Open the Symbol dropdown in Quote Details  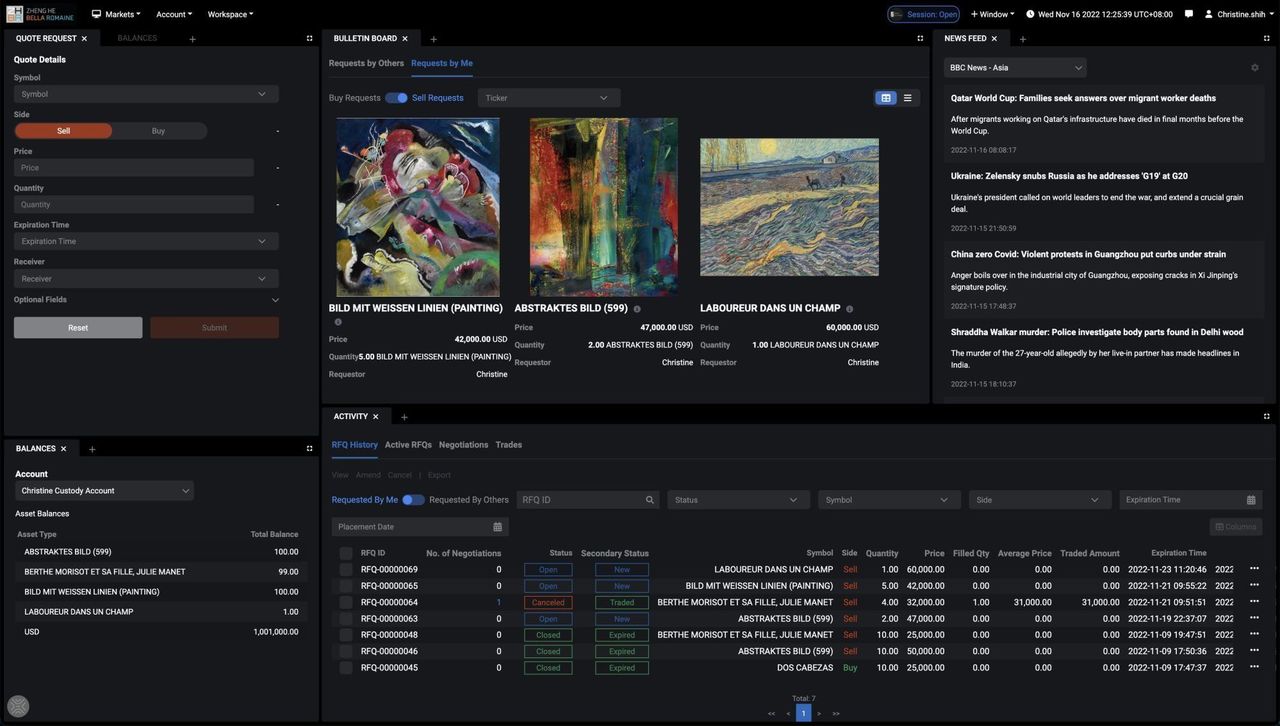tap(146, 94)
